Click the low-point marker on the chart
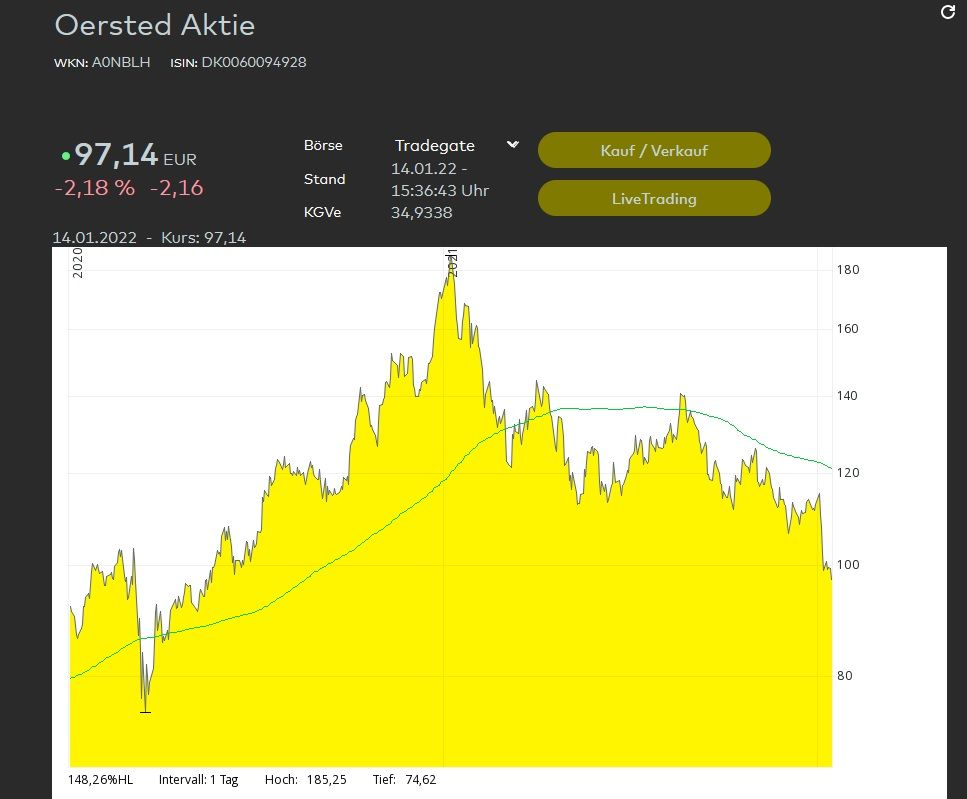This screenshot has width=967, height=799. point(146,711)
